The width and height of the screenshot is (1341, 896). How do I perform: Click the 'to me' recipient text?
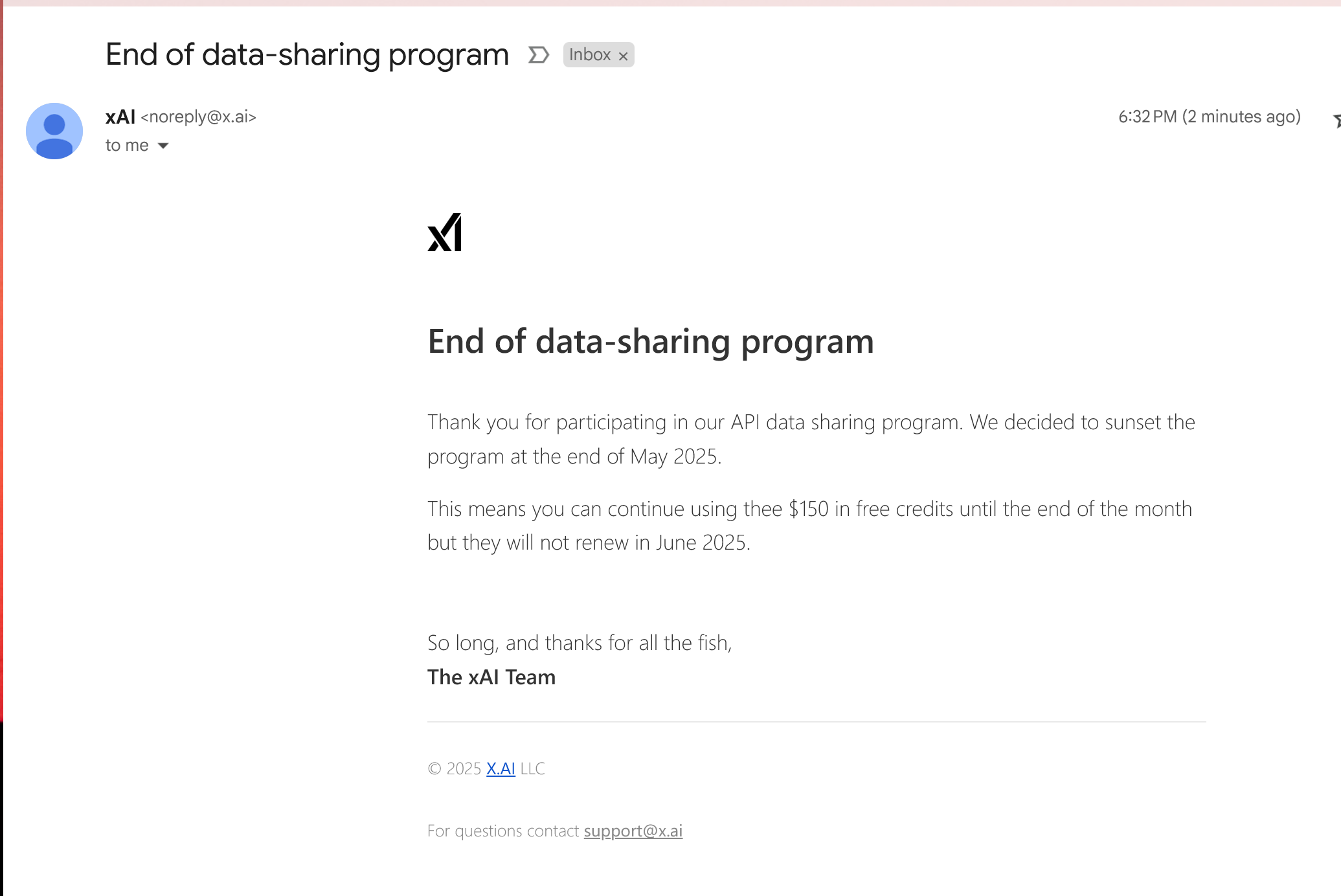[x=127, y=146]
